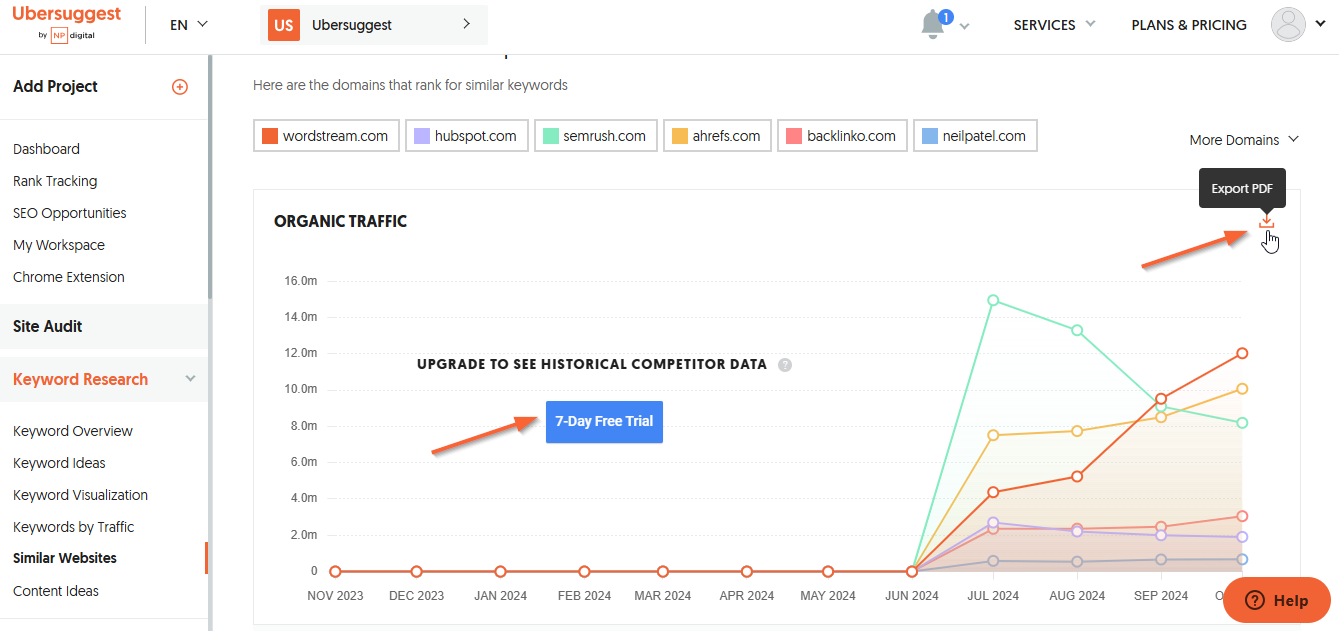Expand the More Domains dropdown
The width and height of the screenshot is (1339, 631).
pyautogui.click(x=1244, y=140)
